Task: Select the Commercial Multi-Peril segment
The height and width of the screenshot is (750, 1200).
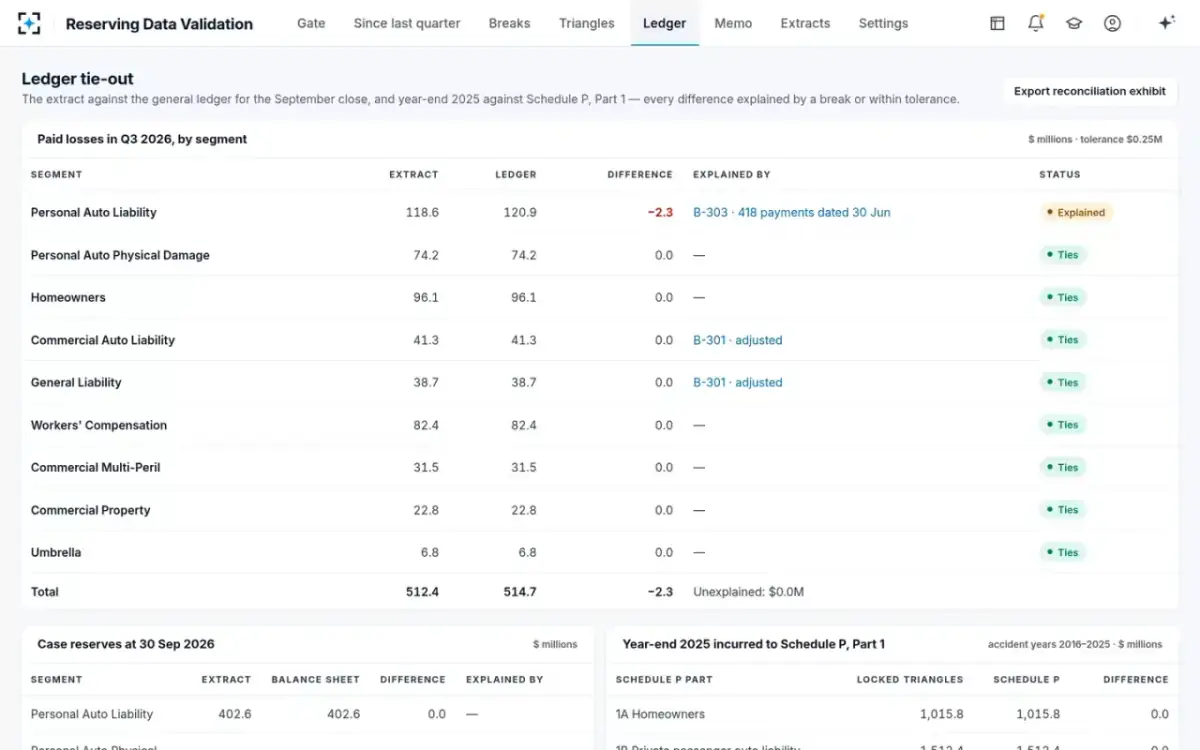Action: pyautogui.click(x=95, y=468)
